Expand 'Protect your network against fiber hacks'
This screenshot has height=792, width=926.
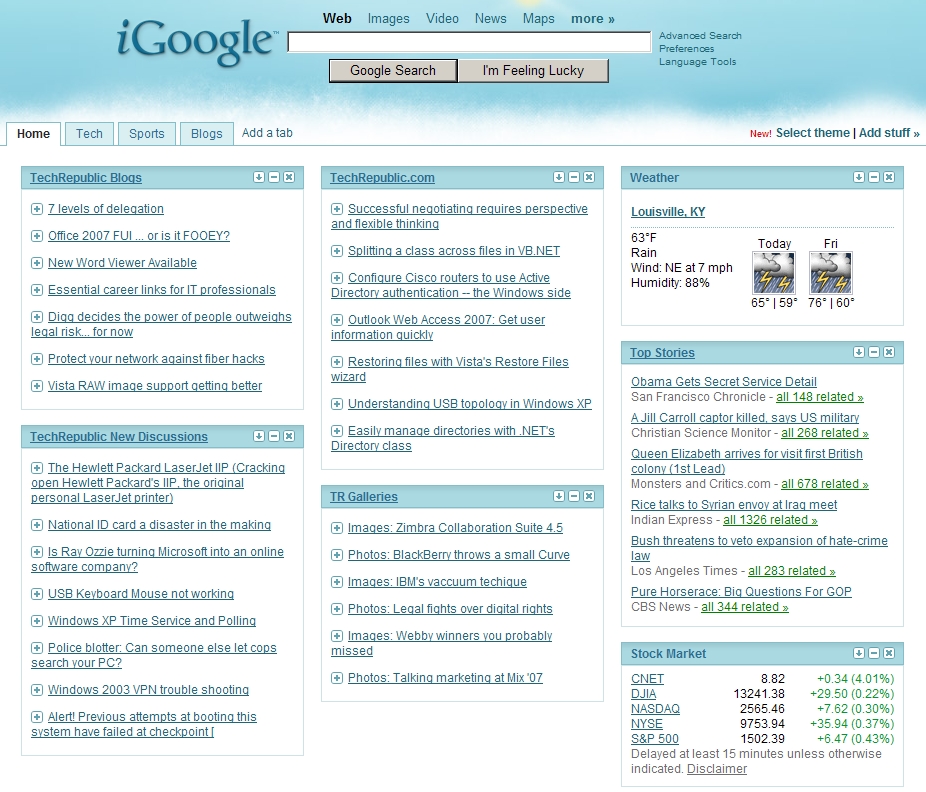click(x=37, y=359)
